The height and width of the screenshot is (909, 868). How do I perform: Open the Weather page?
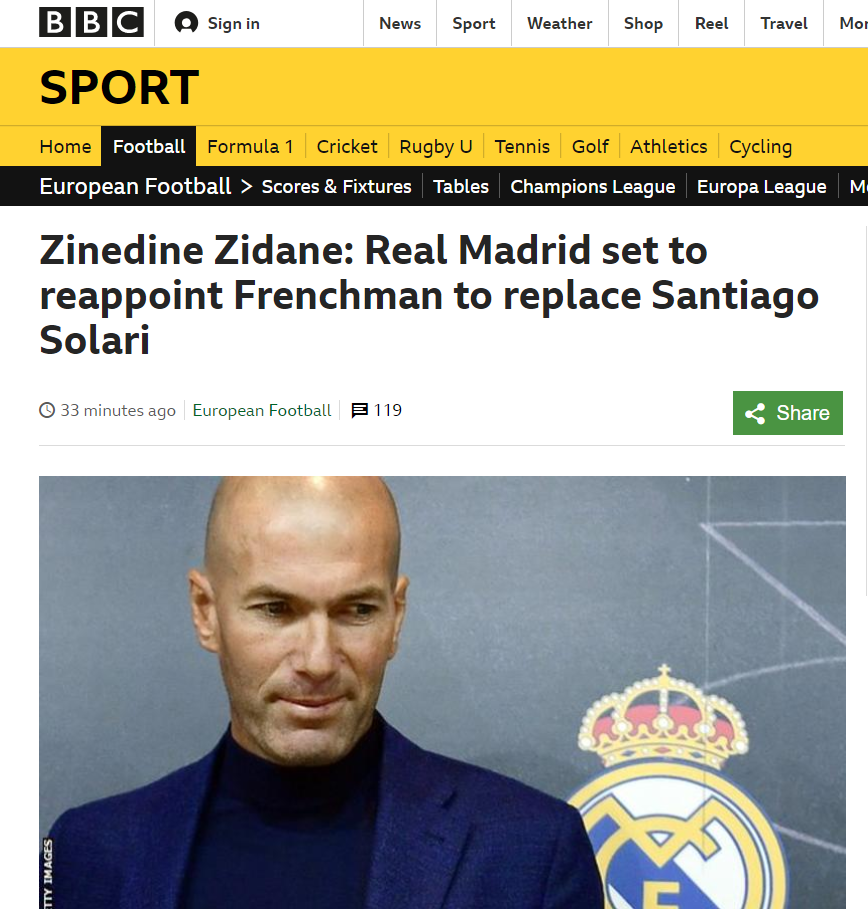560,23
